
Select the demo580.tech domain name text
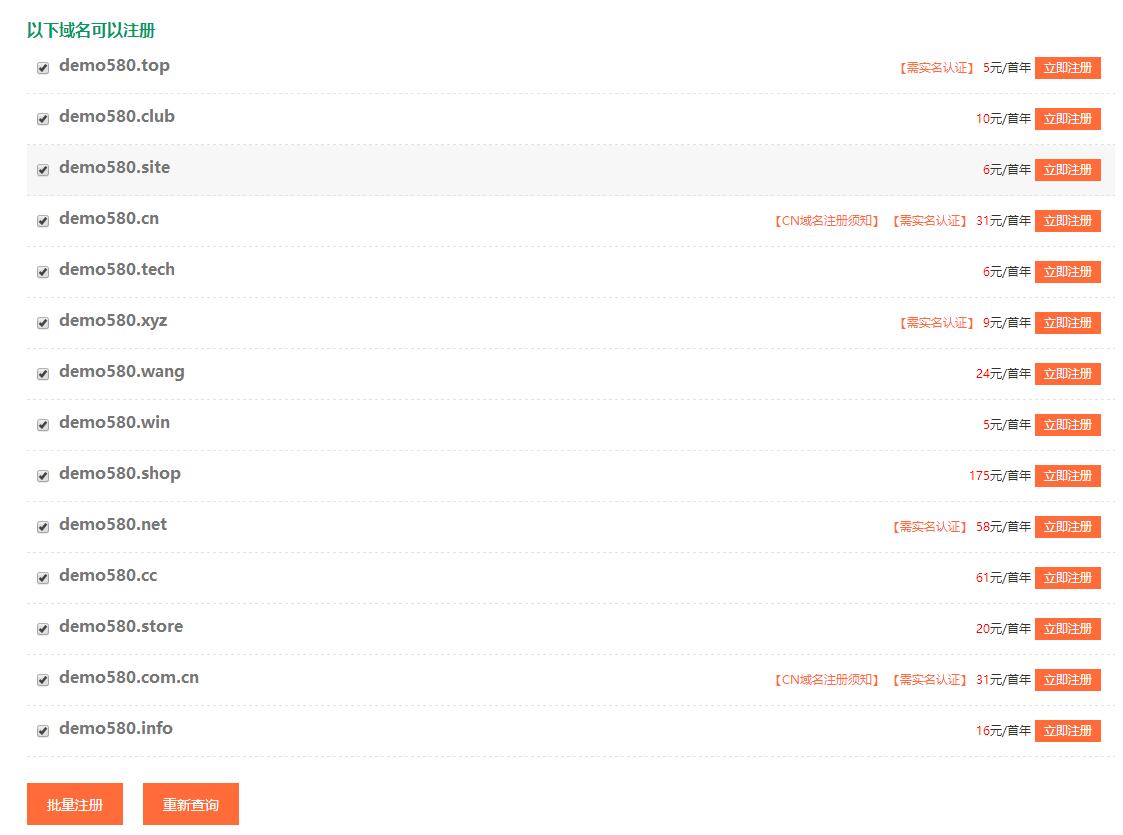click(116, 270)
